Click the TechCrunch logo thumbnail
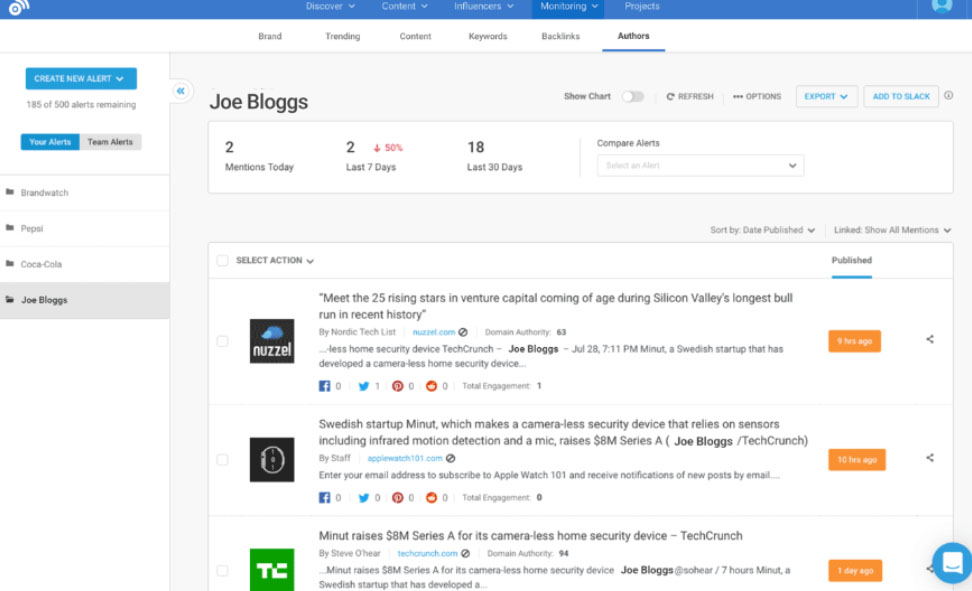The height and width of the screenshot is (591, 972). 272,570
